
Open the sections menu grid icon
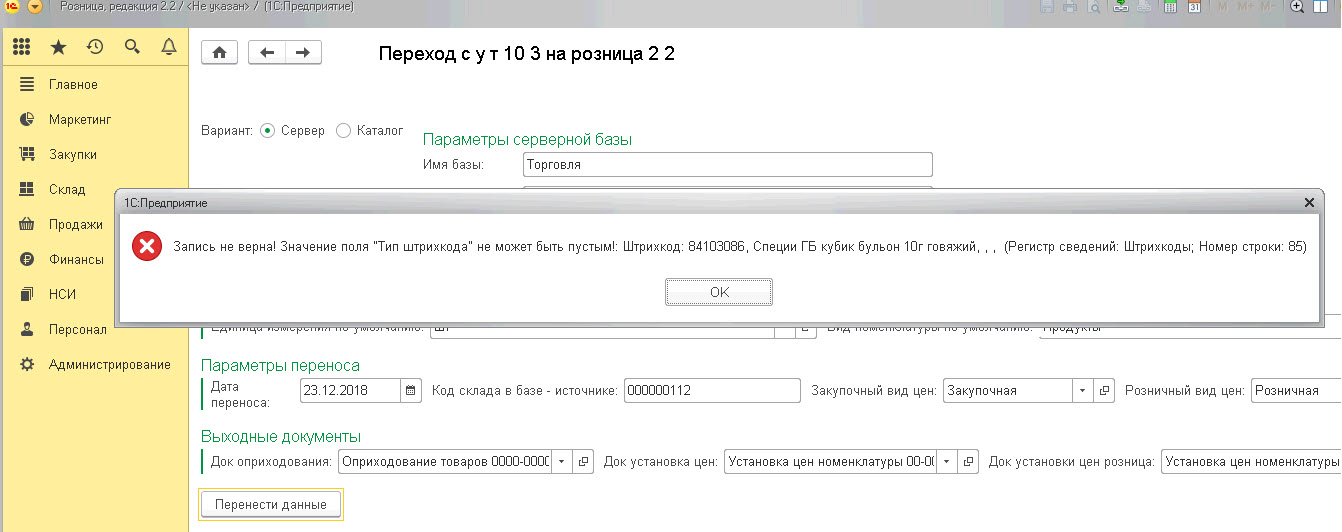point(22,46)
